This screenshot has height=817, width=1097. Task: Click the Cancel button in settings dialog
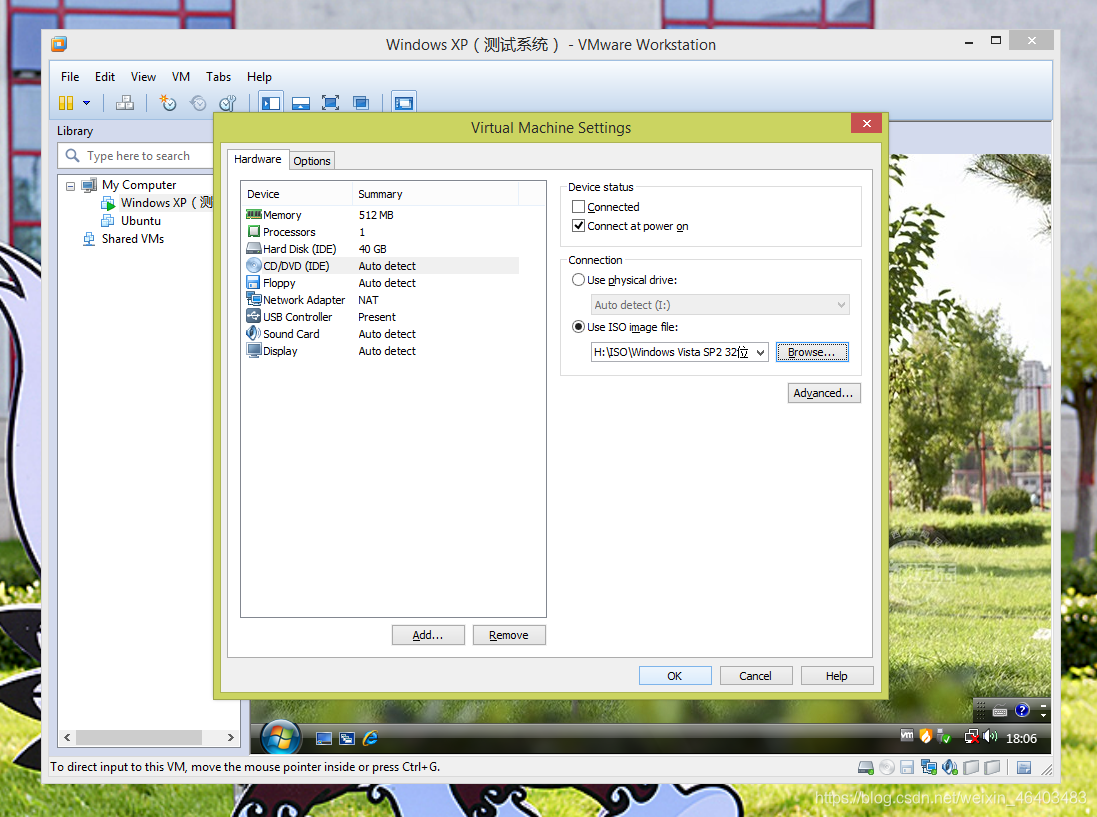click(756, 676)
